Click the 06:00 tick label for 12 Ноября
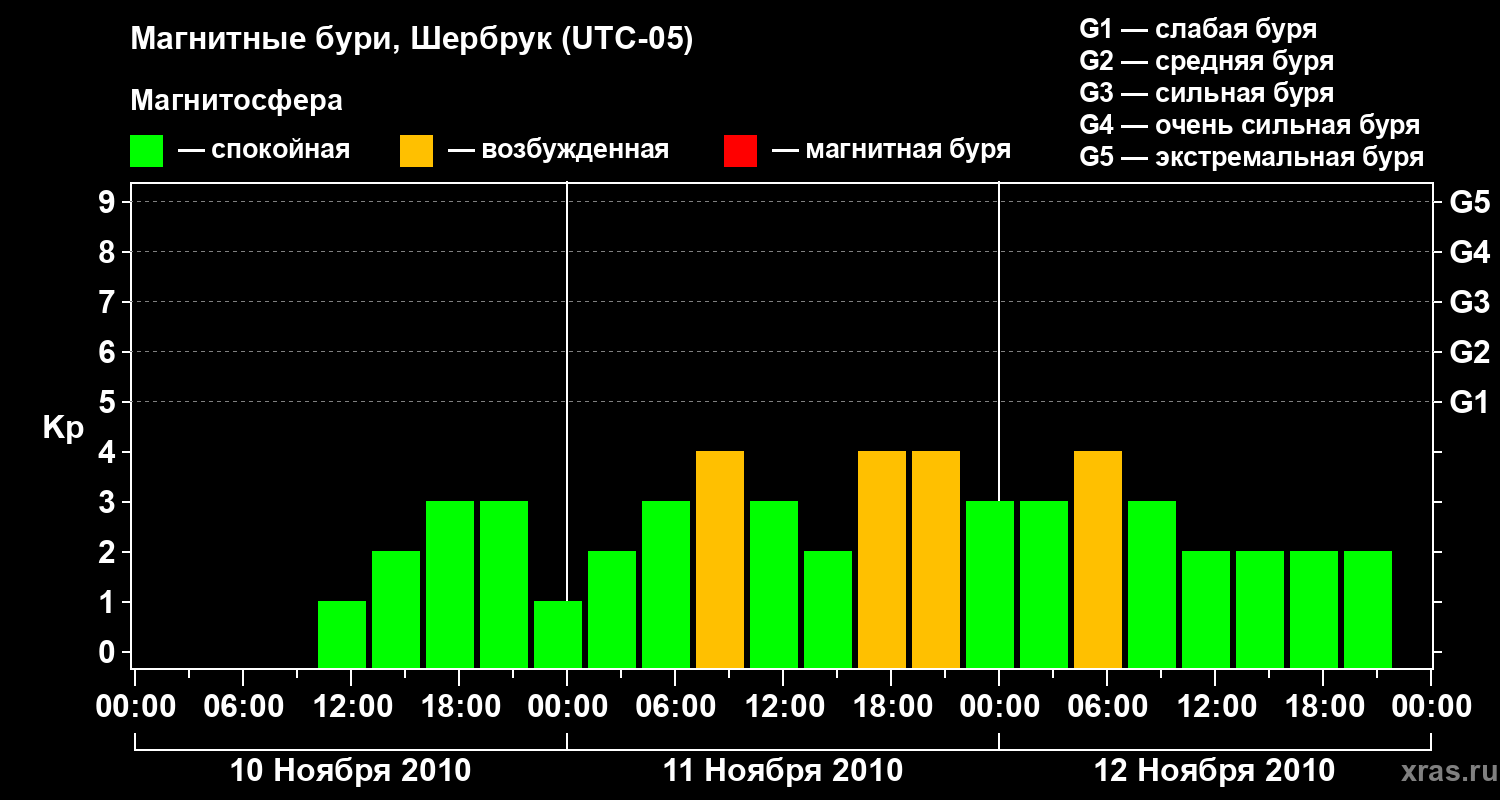The image size is (1500, 800). click(x=1107, y=706)
